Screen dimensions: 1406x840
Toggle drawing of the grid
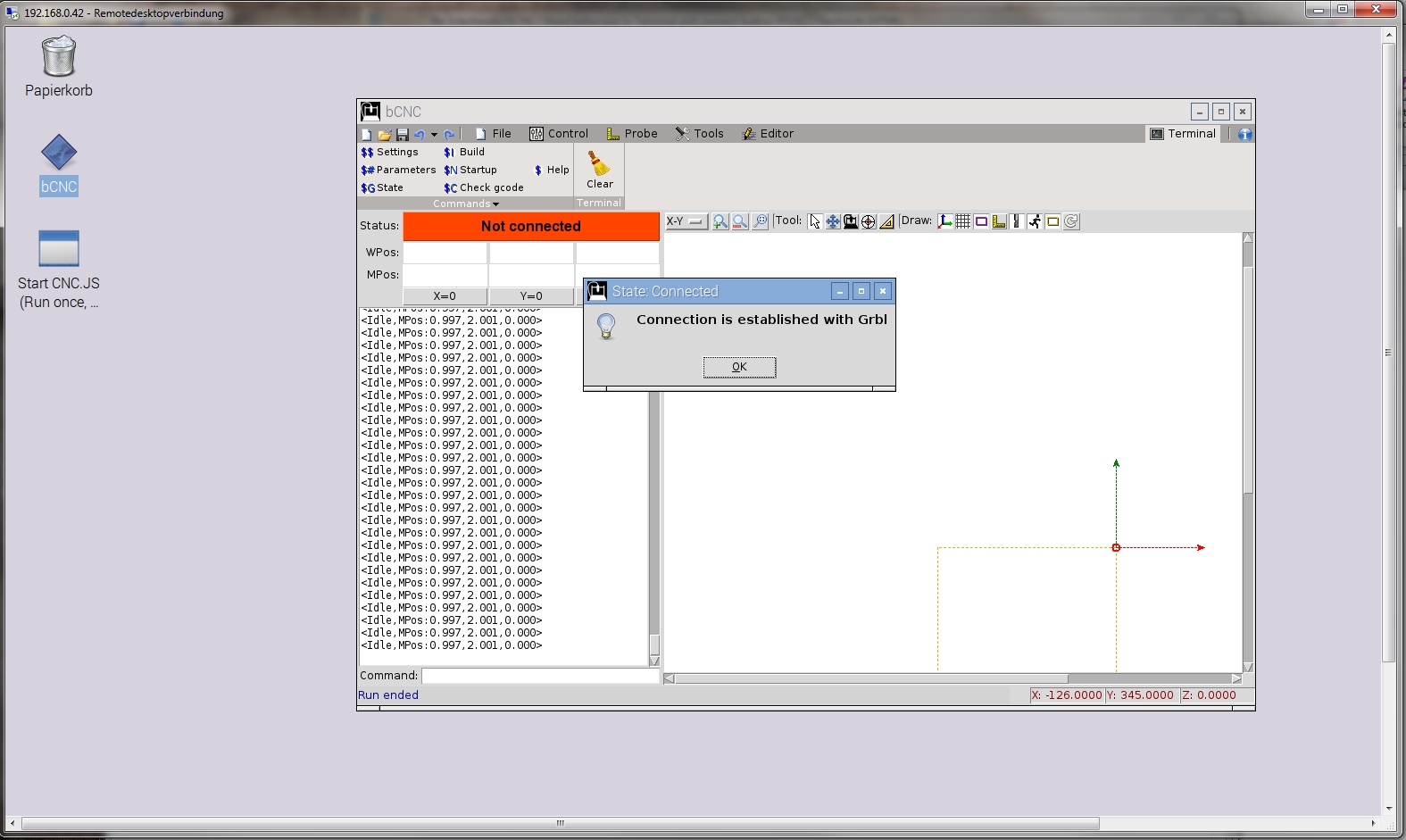point(963,221)
